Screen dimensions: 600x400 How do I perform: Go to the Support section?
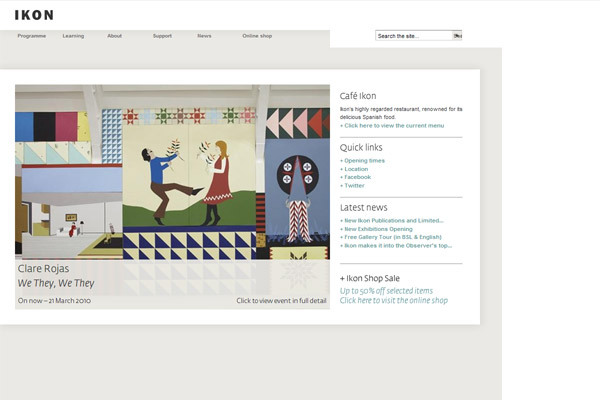click(162, 36)
